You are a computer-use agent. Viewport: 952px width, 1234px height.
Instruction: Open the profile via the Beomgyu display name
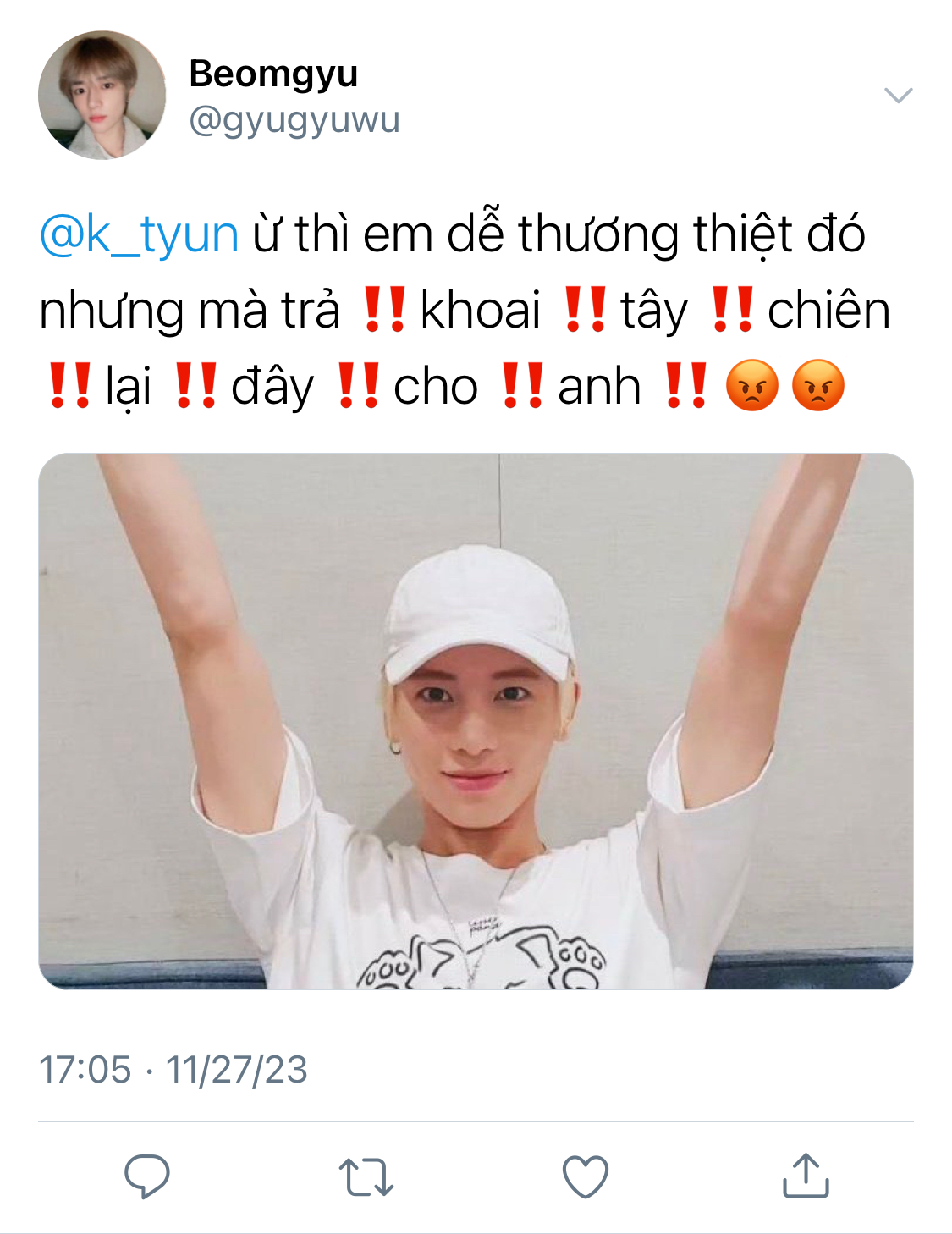(x=273, y=74)
